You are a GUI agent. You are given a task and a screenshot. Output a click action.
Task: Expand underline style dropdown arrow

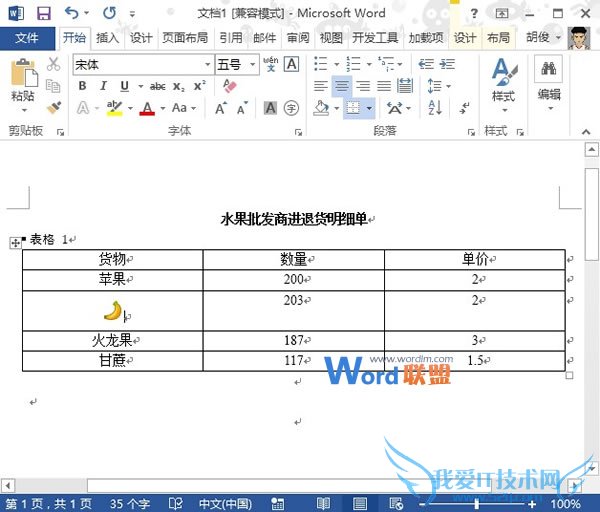pyautogui.click(x=140, y=86)
